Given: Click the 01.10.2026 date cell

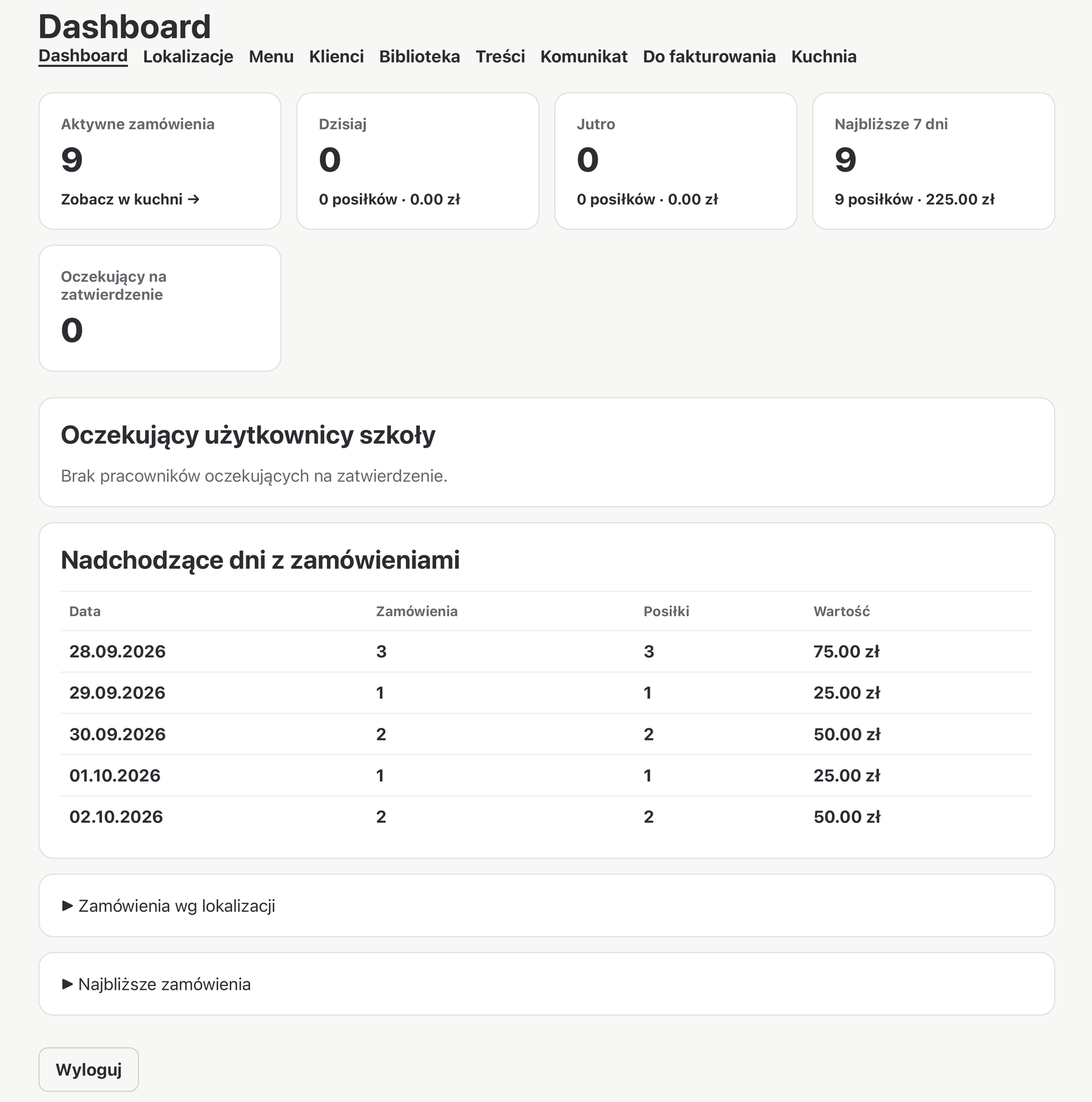Looking at the screenshot, I should coord(115,775).
